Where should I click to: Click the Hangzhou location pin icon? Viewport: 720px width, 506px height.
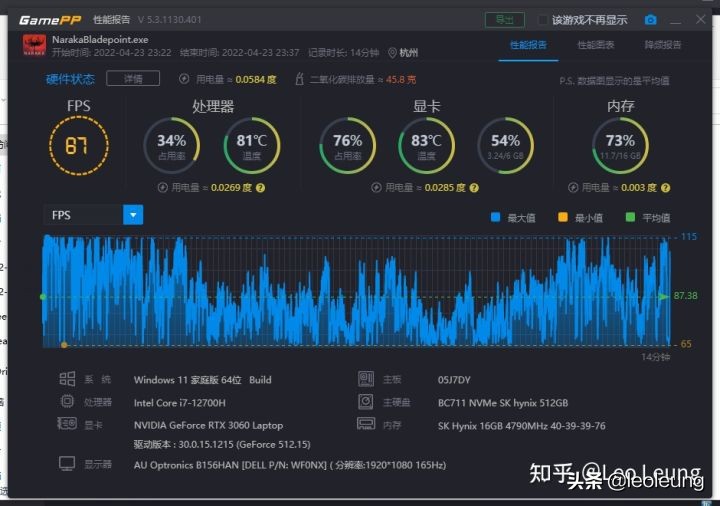pos(392,53)
